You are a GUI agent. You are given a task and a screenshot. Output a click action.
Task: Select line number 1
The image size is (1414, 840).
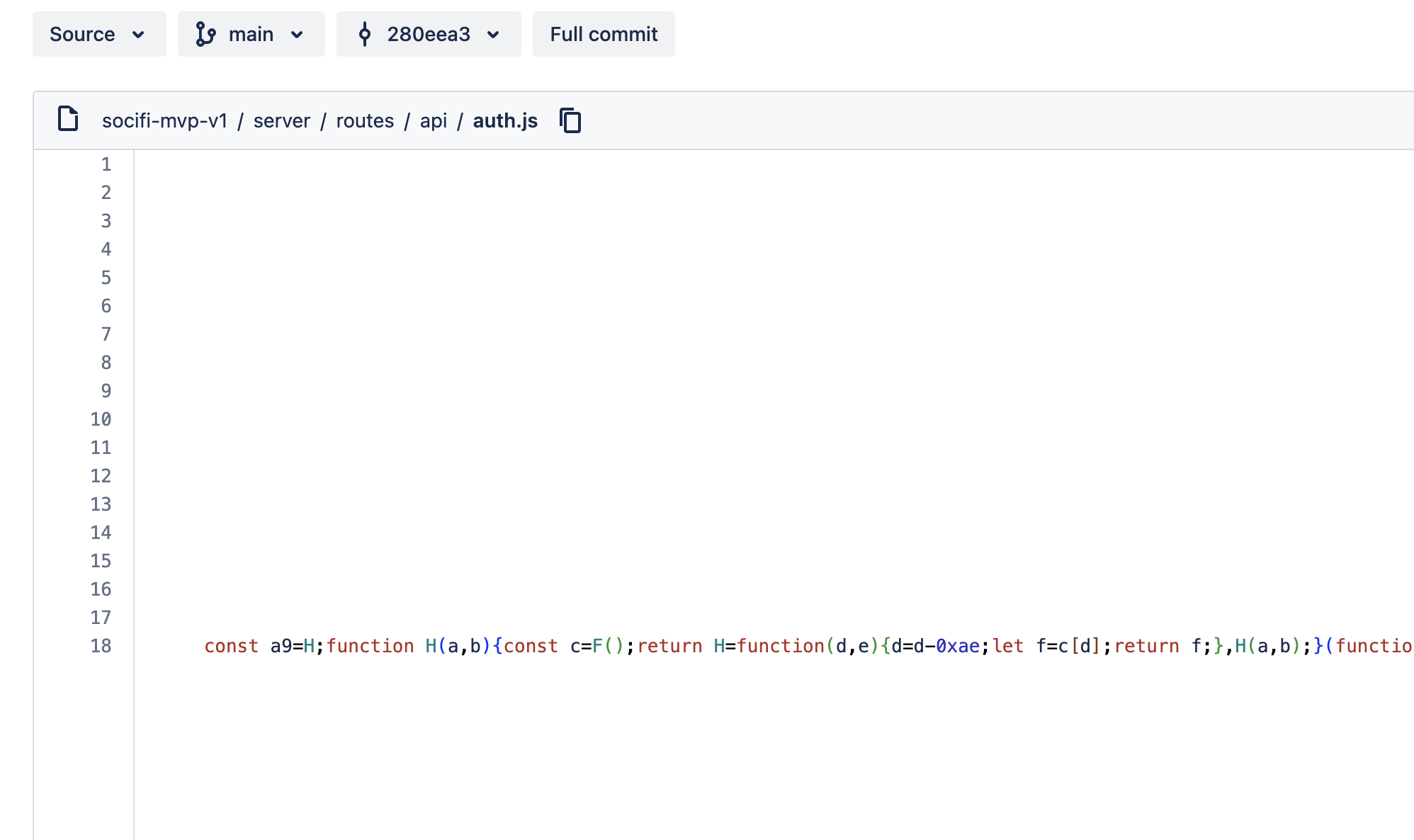[106, 164]
